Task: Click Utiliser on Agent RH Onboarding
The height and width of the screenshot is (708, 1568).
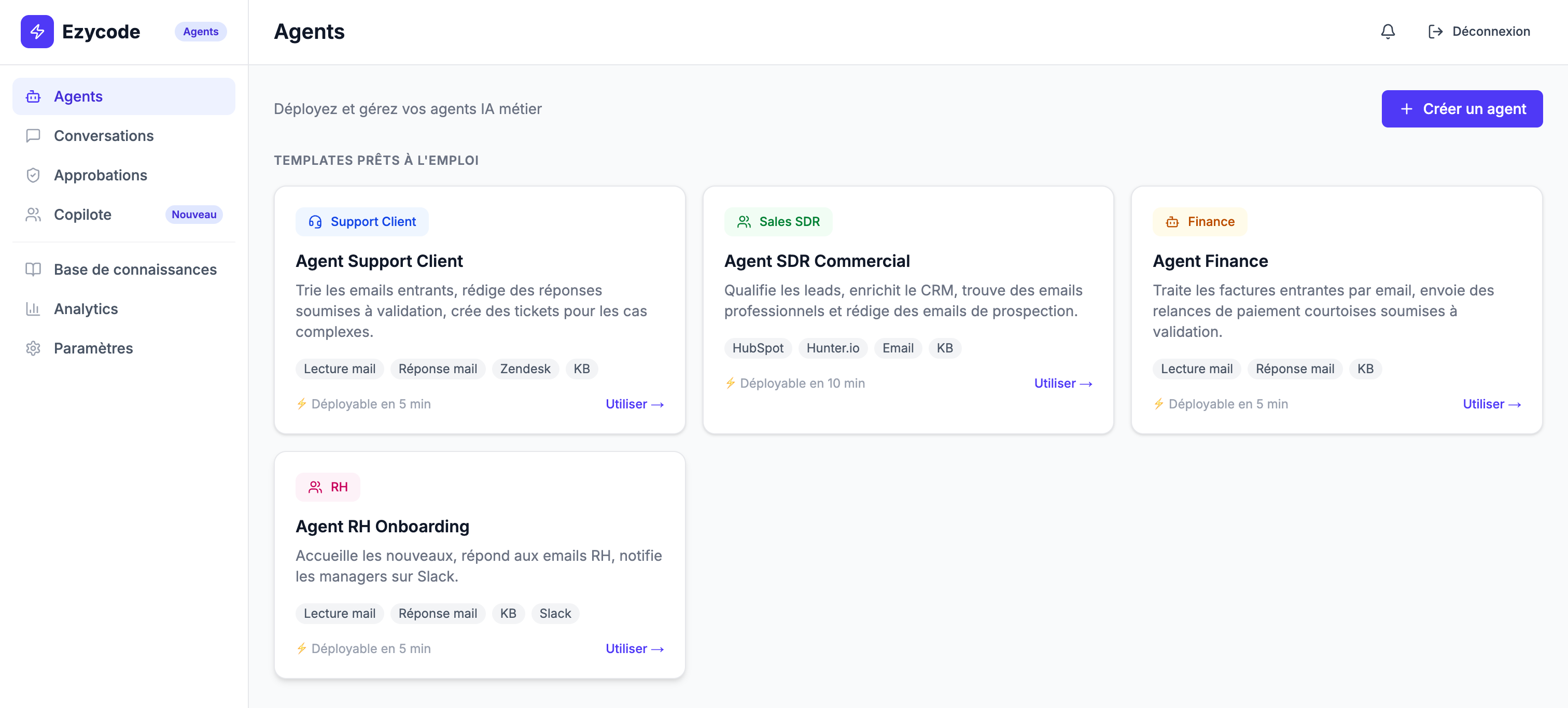Action: point(634,648)
